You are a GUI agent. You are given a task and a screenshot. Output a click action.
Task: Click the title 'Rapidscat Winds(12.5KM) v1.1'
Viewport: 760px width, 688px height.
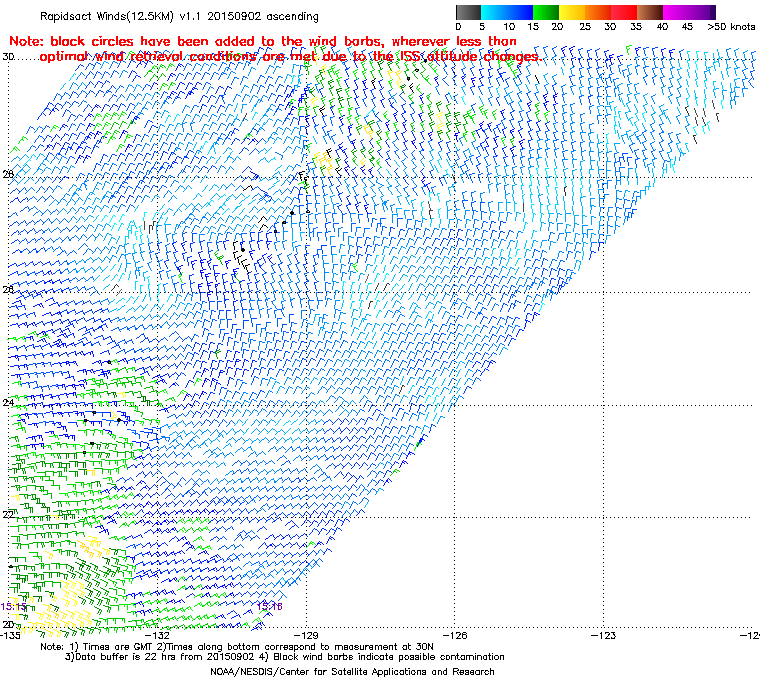[122, 16]
